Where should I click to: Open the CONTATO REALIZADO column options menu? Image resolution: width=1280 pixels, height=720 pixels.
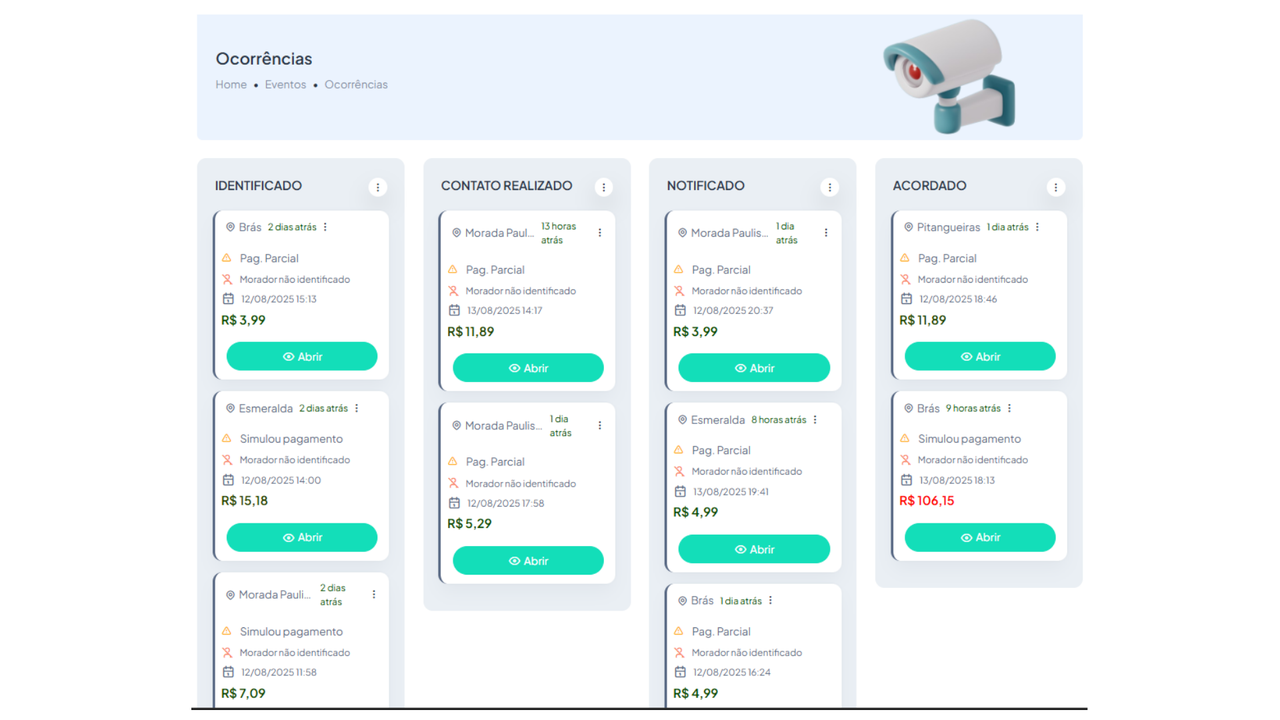pos(603,187)
